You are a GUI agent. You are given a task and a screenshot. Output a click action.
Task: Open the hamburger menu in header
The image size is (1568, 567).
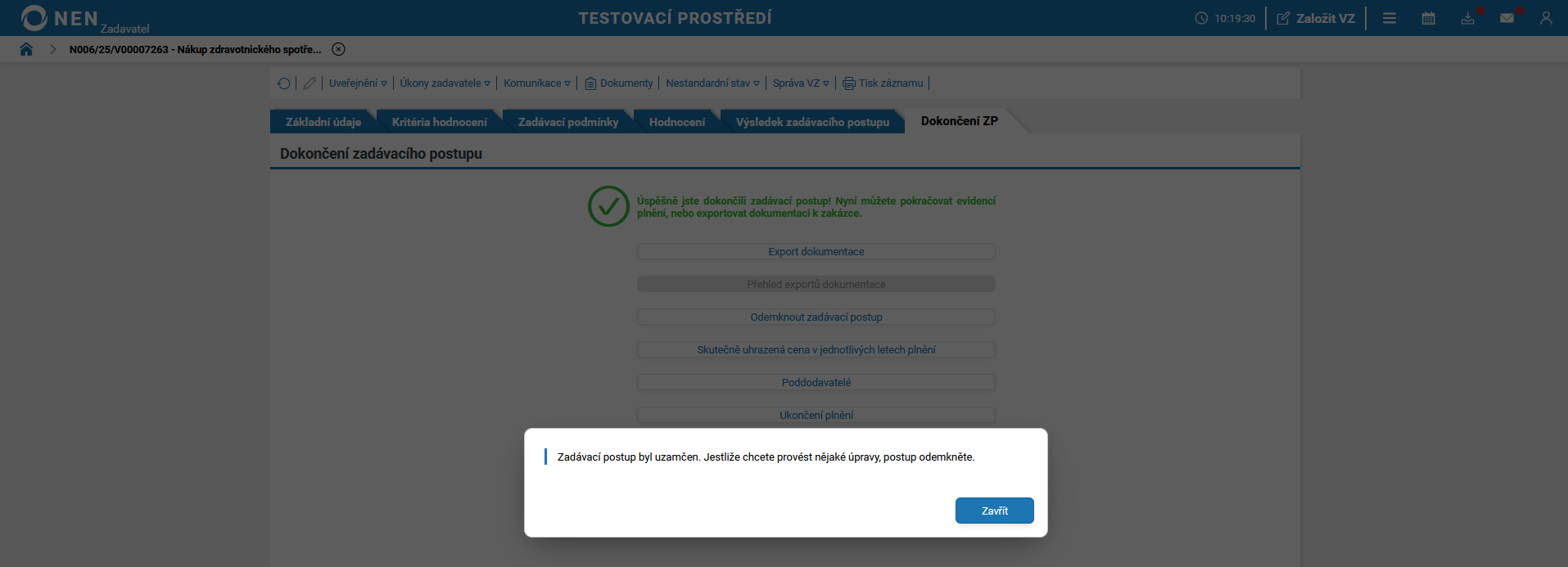[1389, 17]
